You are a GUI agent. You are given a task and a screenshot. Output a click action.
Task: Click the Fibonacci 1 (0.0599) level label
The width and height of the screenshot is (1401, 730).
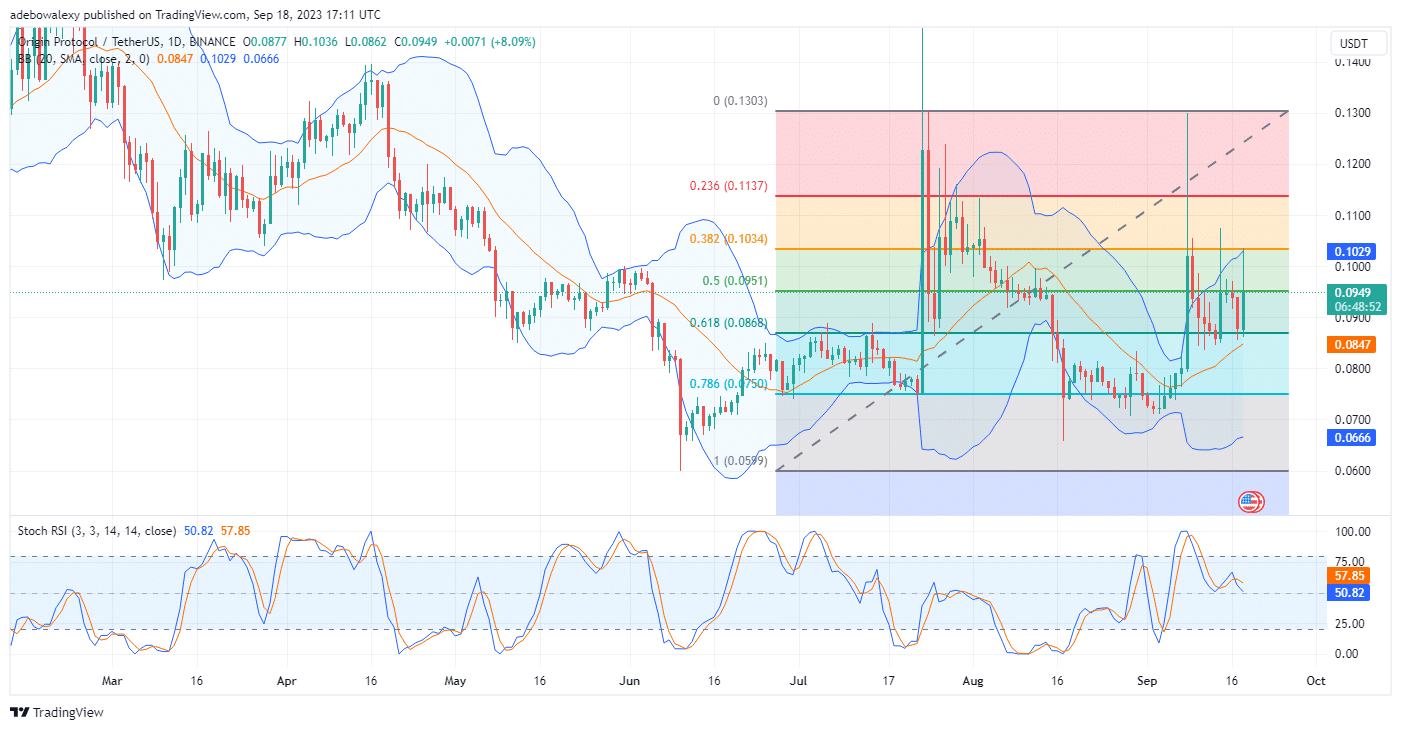click(739, 461)
